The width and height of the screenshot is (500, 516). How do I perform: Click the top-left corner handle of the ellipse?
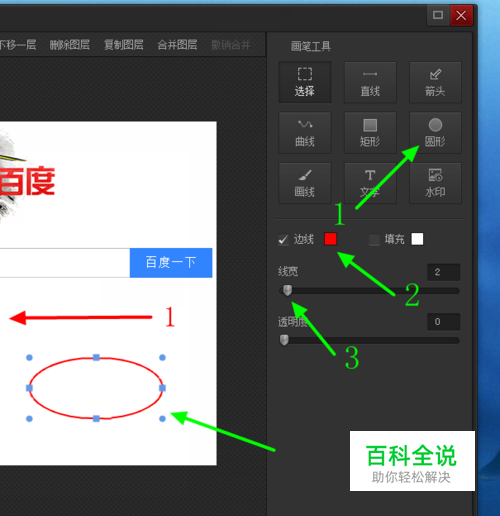pyautogui.click(x=29, y=358)
